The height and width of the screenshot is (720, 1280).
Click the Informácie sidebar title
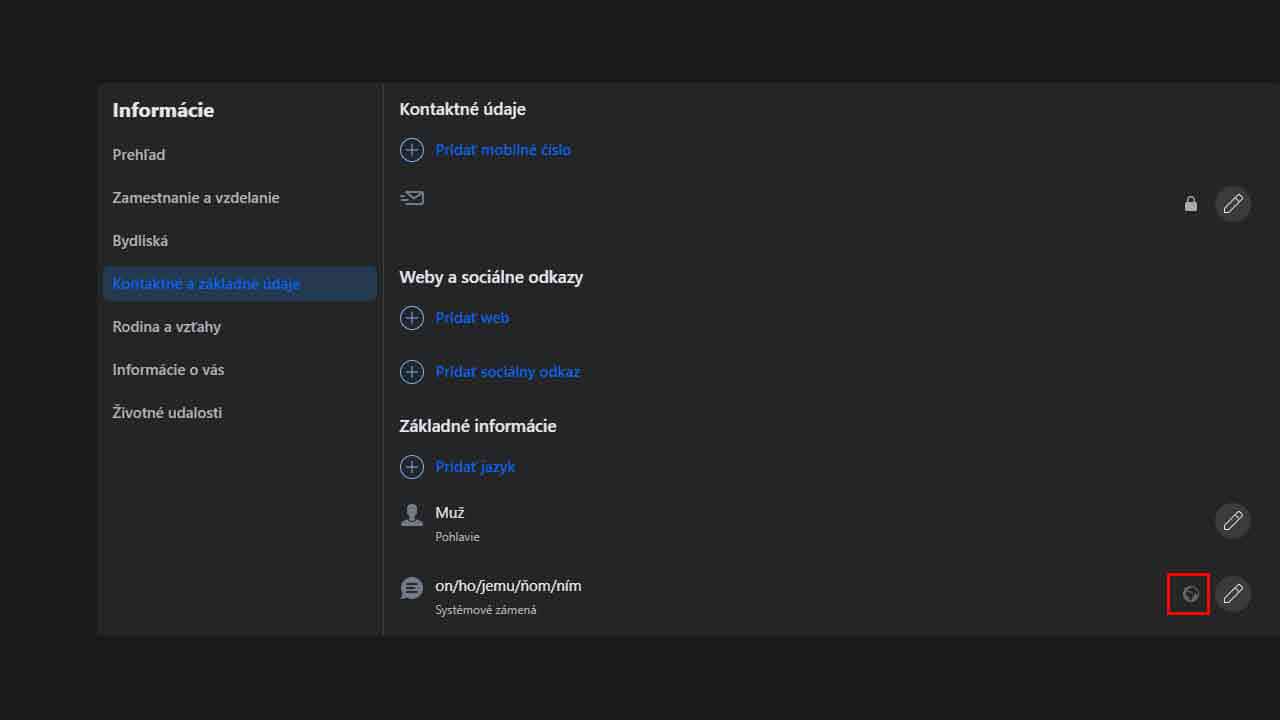pos(163,110)
